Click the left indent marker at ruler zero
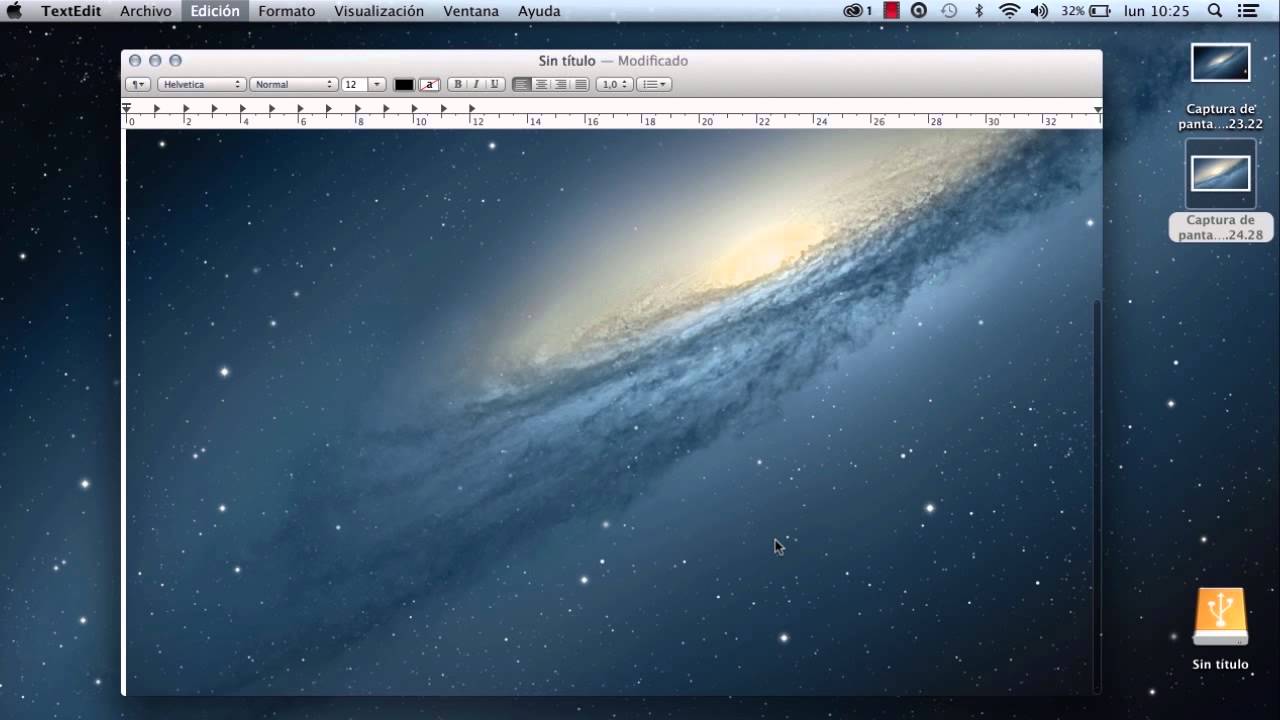The width and height of the screenshot is (1280, 720). (x=127, y=108)
